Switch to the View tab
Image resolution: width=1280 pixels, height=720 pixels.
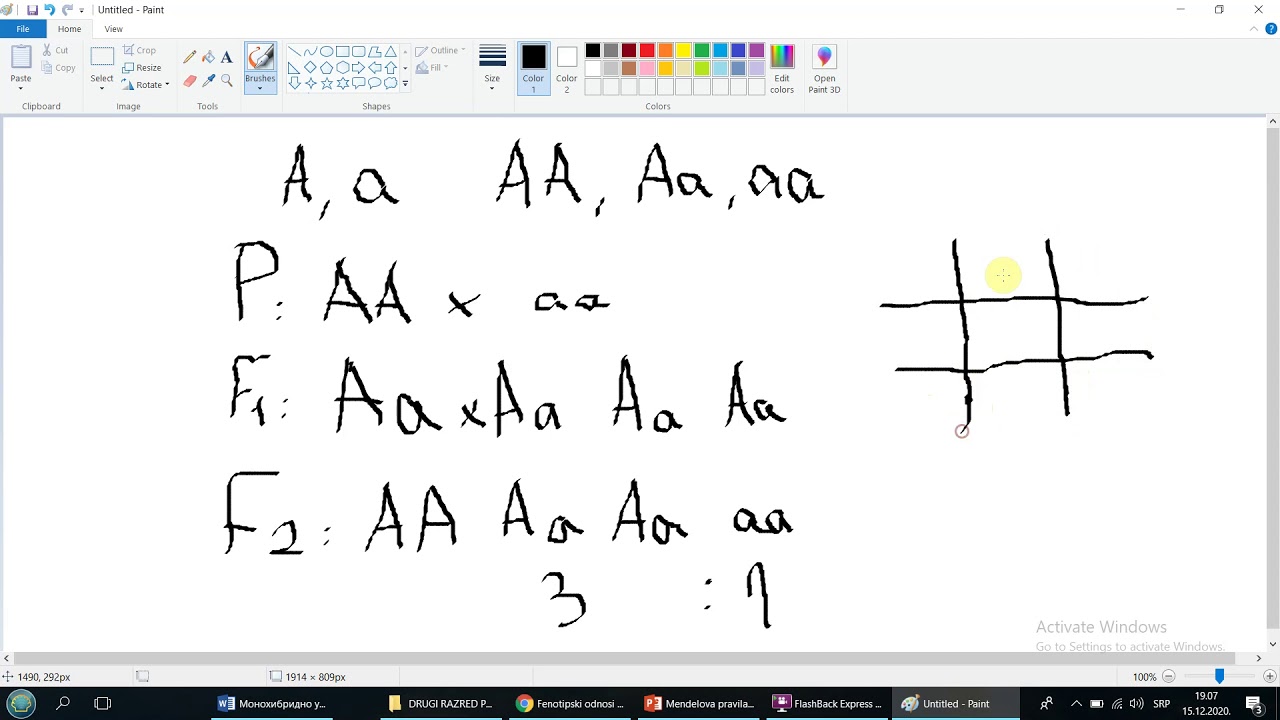(114, 29)
